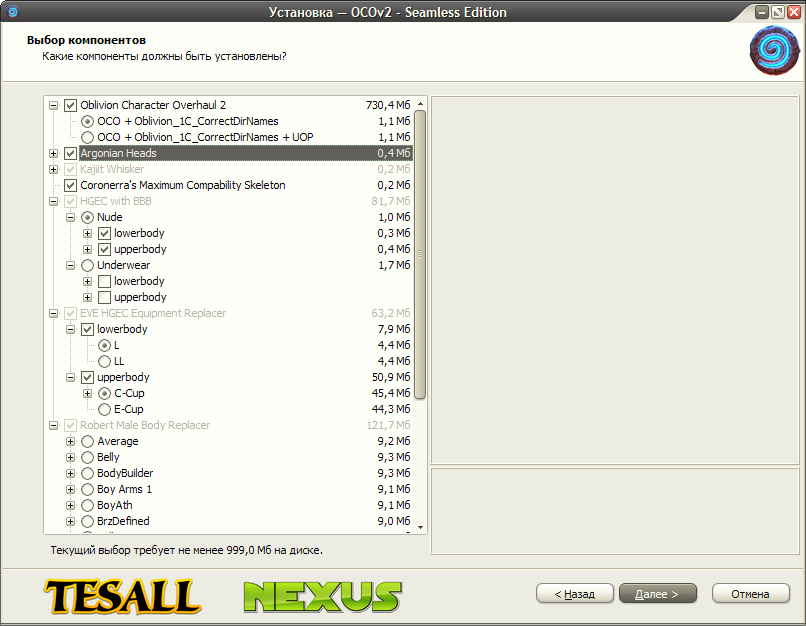Click the TESALL logo
Screen dimensions: 806x626
coord(122,596)
